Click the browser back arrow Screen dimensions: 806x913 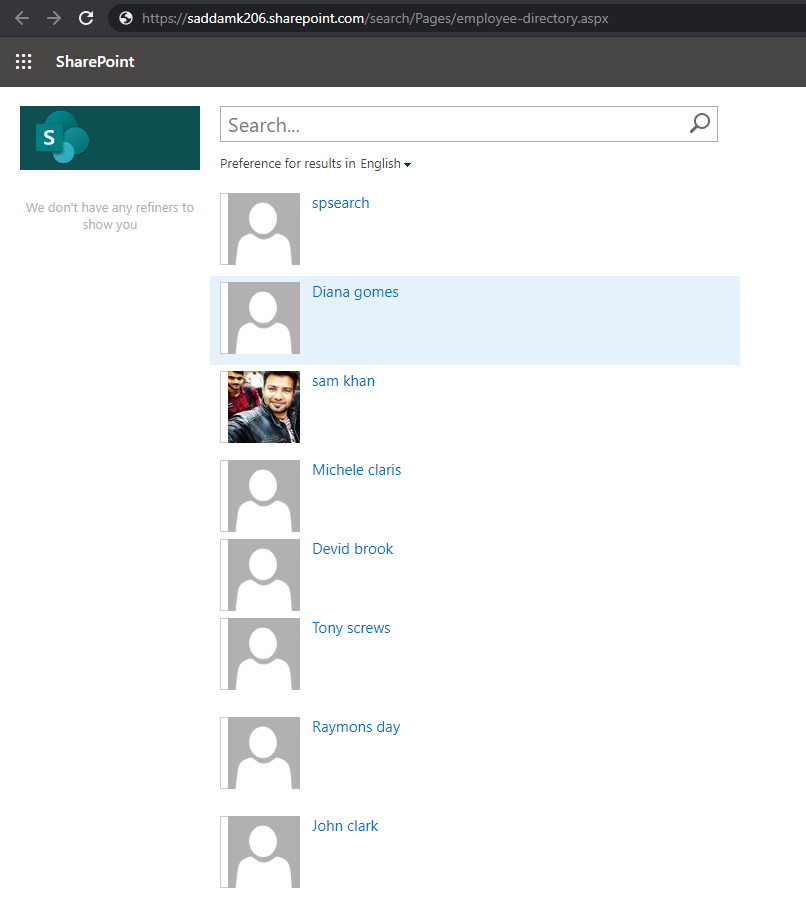tap(22, 19)
